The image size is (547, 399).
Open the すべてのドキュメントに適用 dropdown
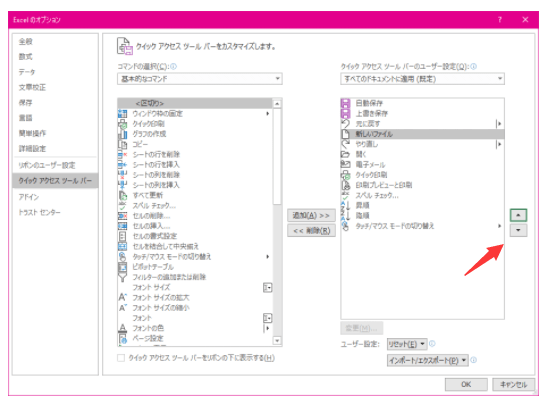pos(422,79)
